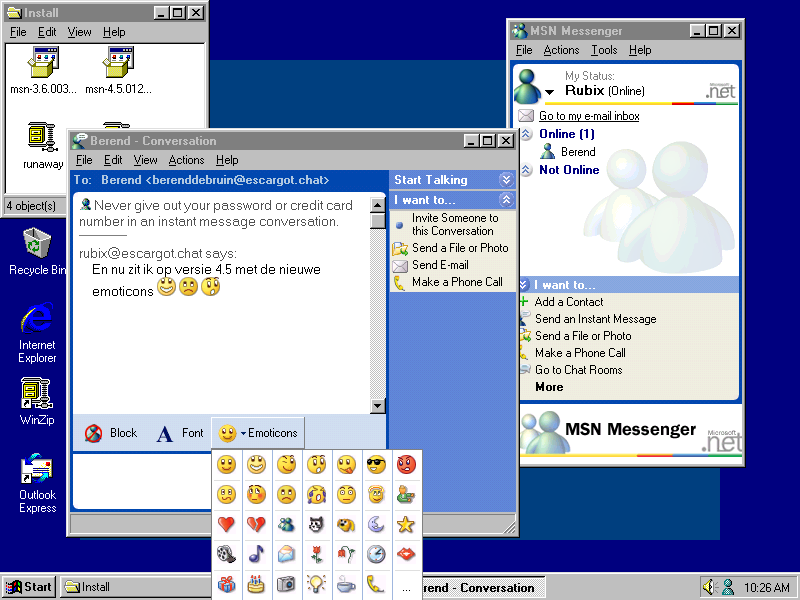
Task: Open the Emoticons dropdown
Action: click(x=259, y=433)
